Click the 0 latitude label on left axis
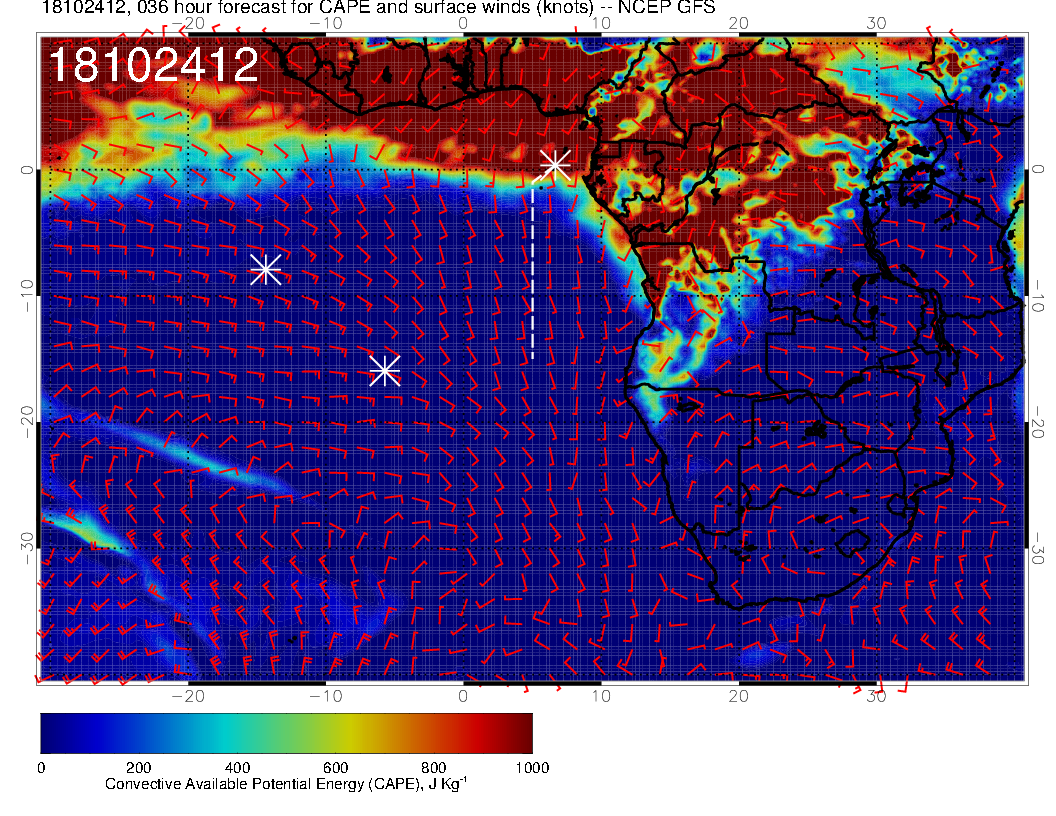The height and width of the screenshot is (816, 1056). coord(27,171)
